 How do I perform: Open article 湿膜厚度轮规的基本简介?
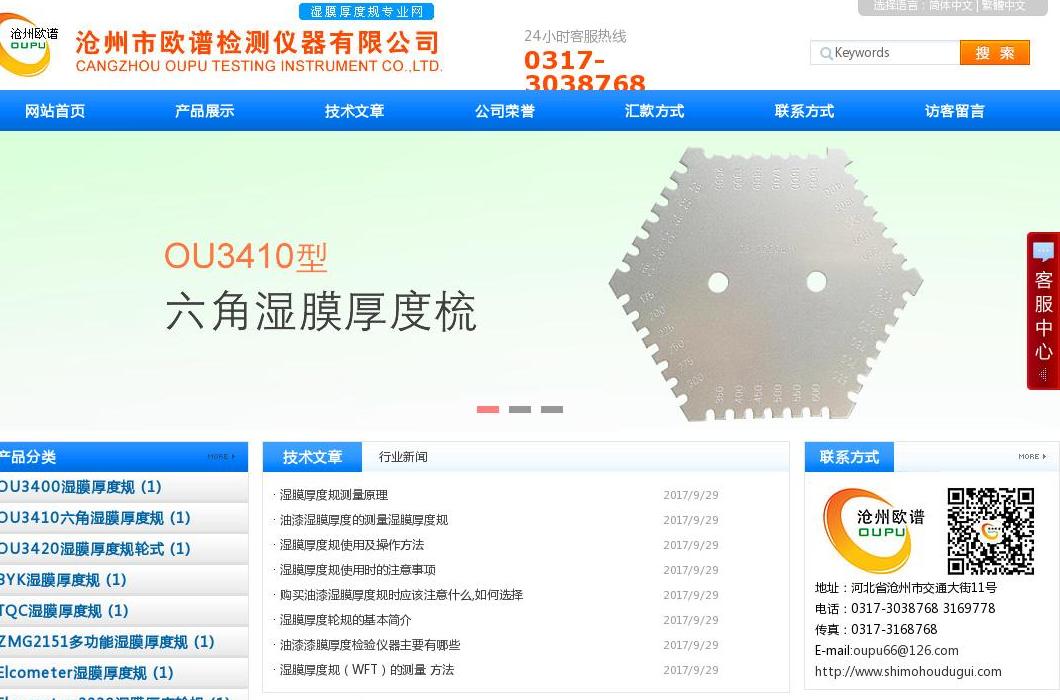click(x=345, y=620)
